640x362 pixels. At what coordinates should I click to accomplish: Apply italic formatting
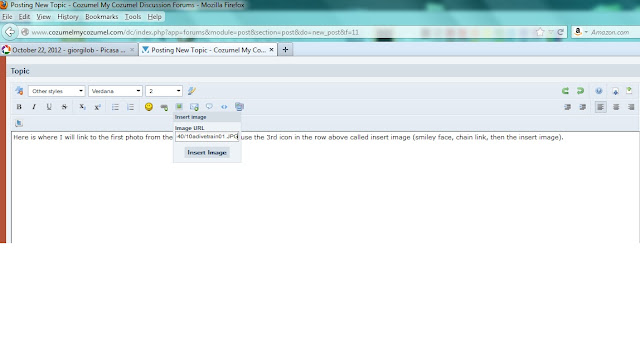tap(34, 107)
